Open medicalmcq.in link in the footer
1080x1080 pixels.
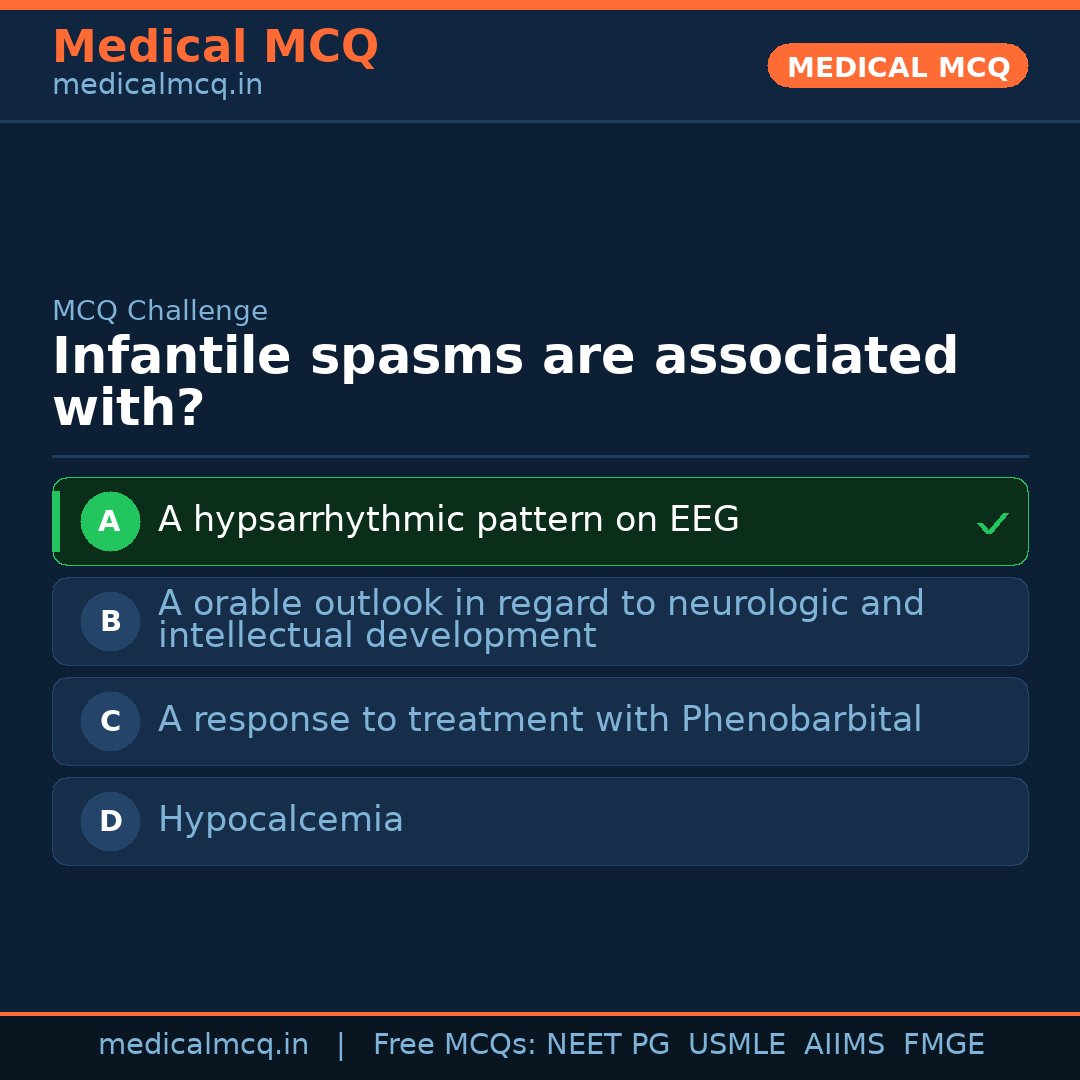[203, 1045]
